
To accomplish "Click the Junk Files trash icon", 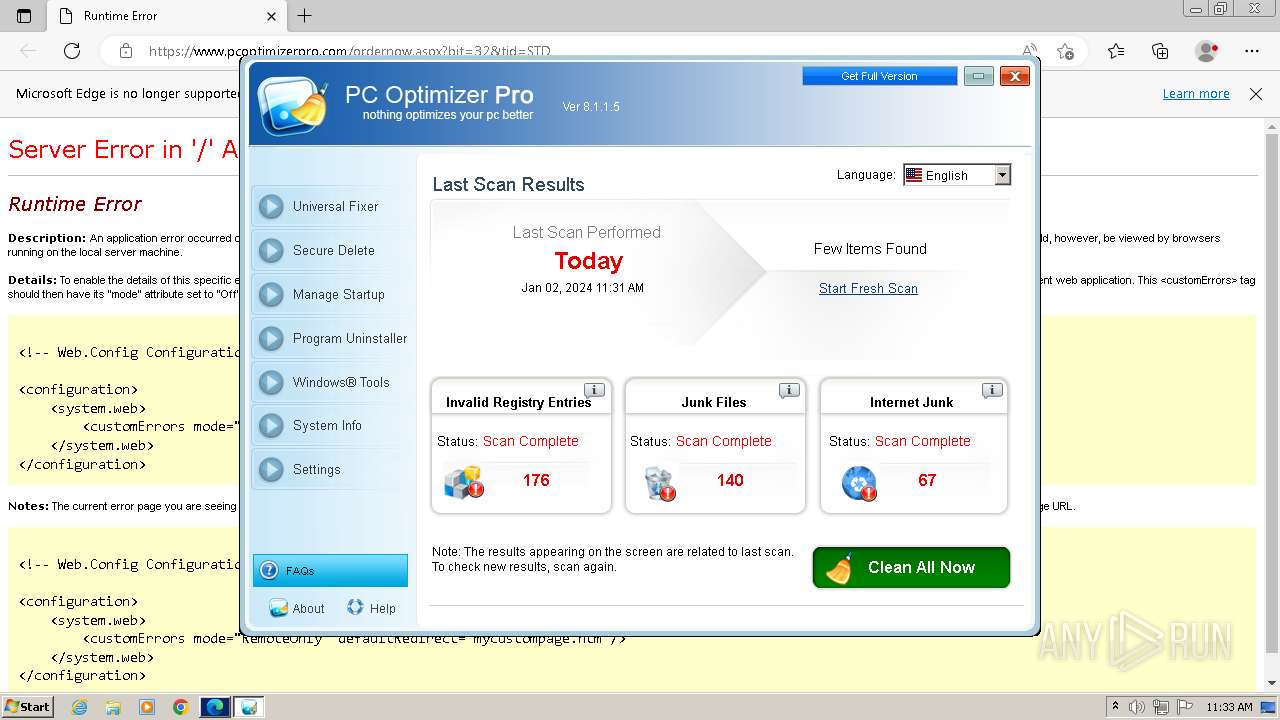I will (660, 483).
